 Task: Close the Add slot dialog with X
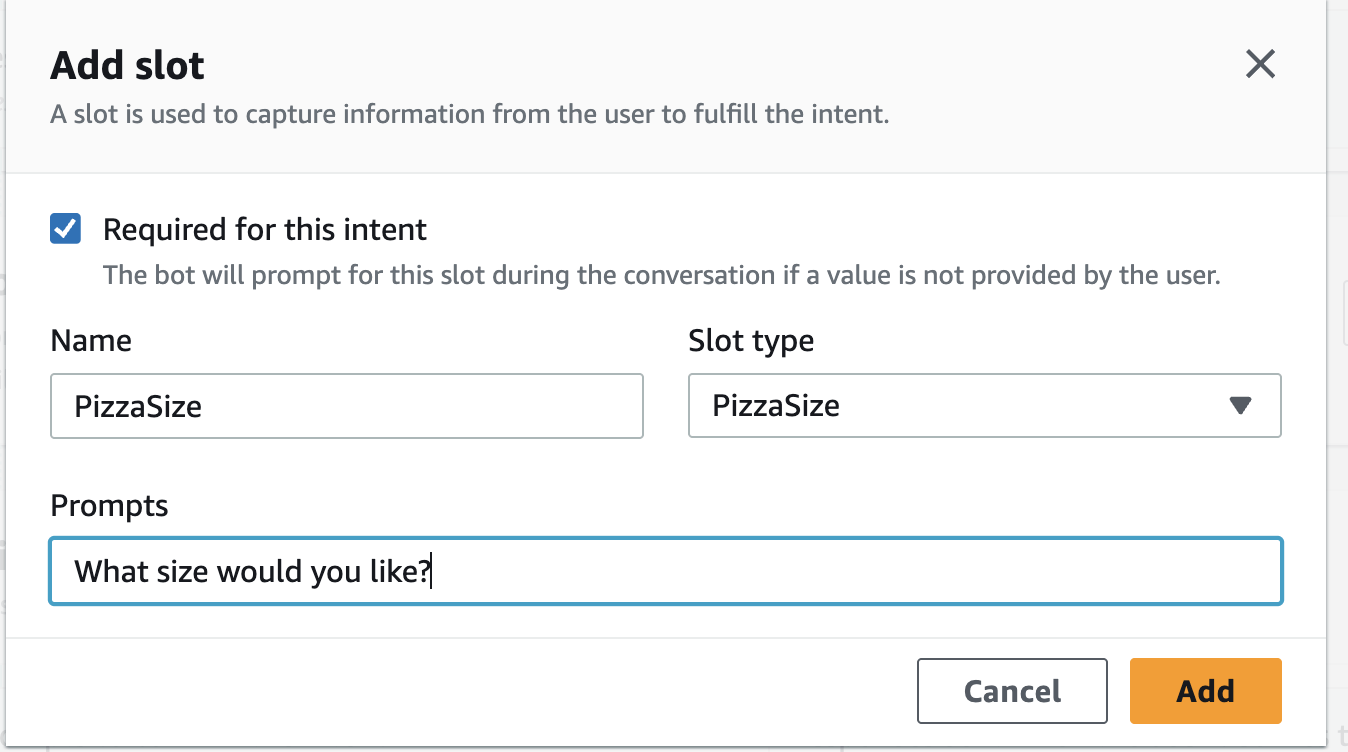1260,65
